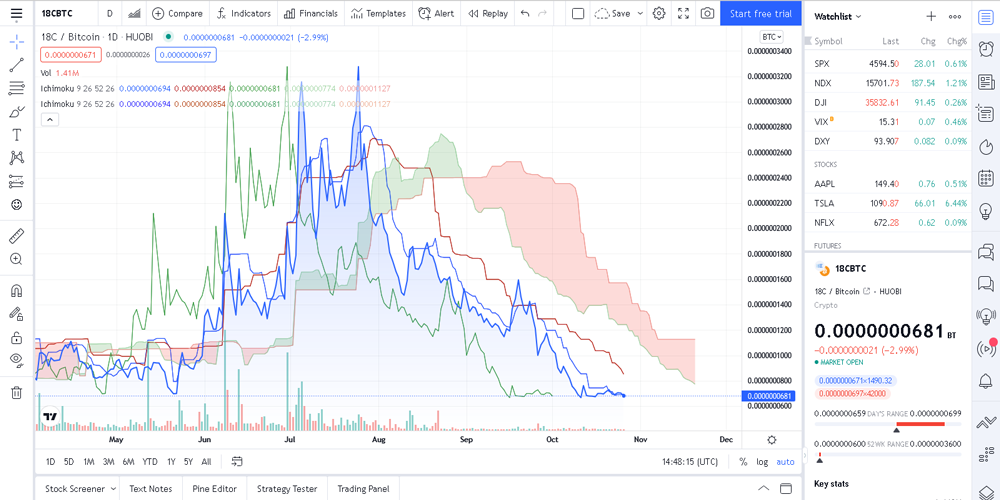Enter fullscreen mode
The height and width of the screenshot is (500, 1000).
[683, 13]
